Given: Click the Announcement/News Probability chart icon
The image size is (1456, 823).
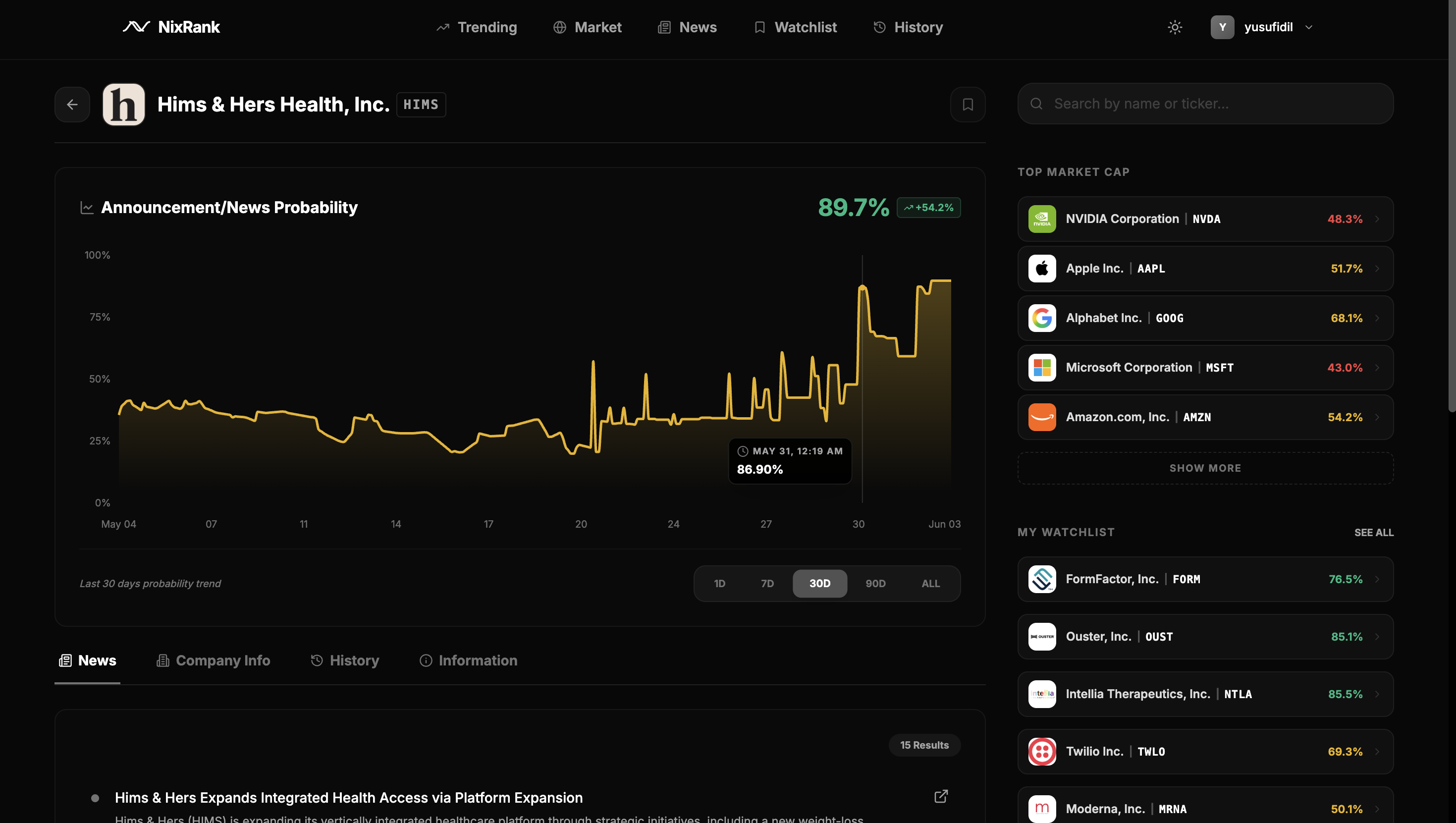Looking at the screenshot, I should pos(87,208).
